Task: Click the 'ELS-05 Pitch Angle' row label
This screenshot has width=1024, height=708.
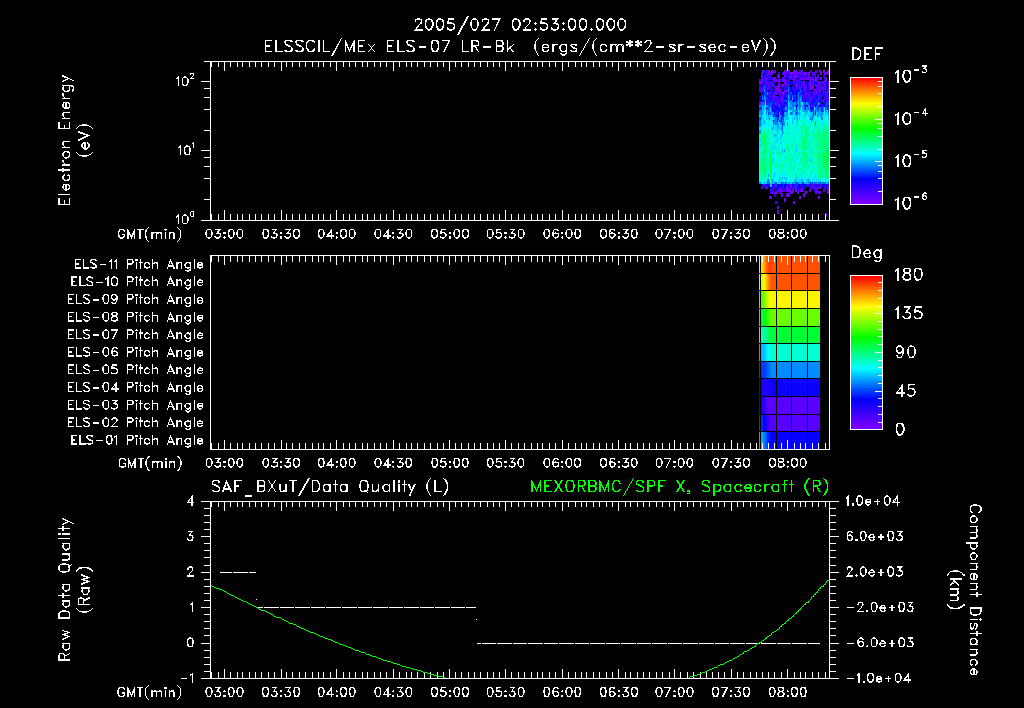Action: click(x=135, y=370)
